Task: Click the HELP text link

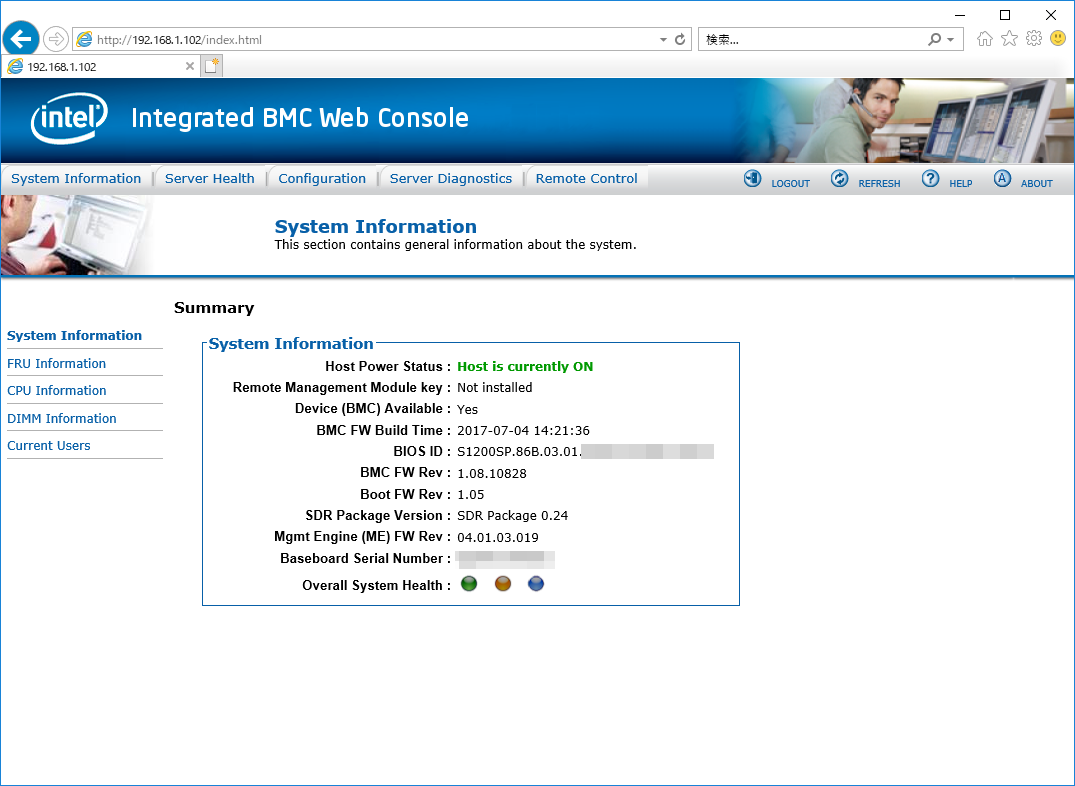Action: 961,184
